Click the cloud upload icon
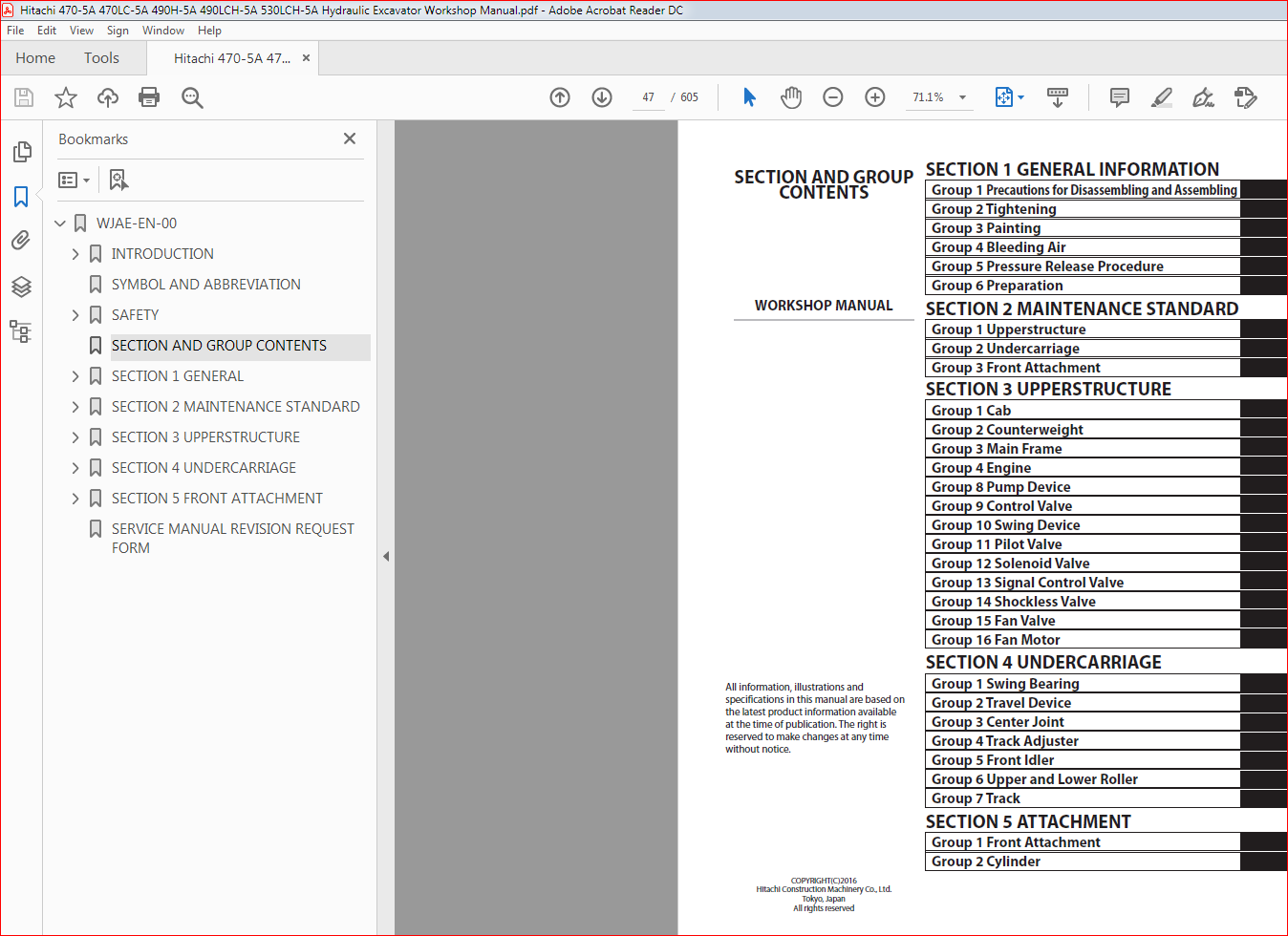The height and width of the screenshot is (936, 1288). click(108, 97)
